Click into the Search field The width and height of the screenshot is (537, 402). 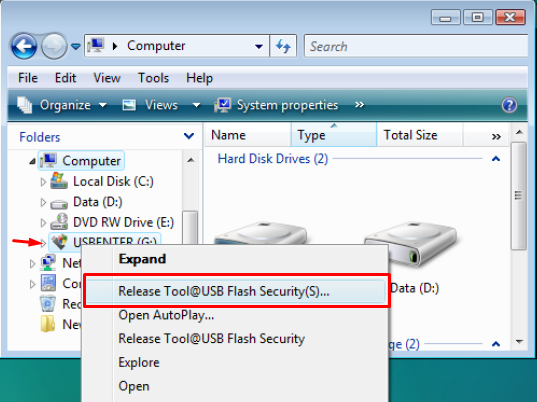[x=416, y=46]
